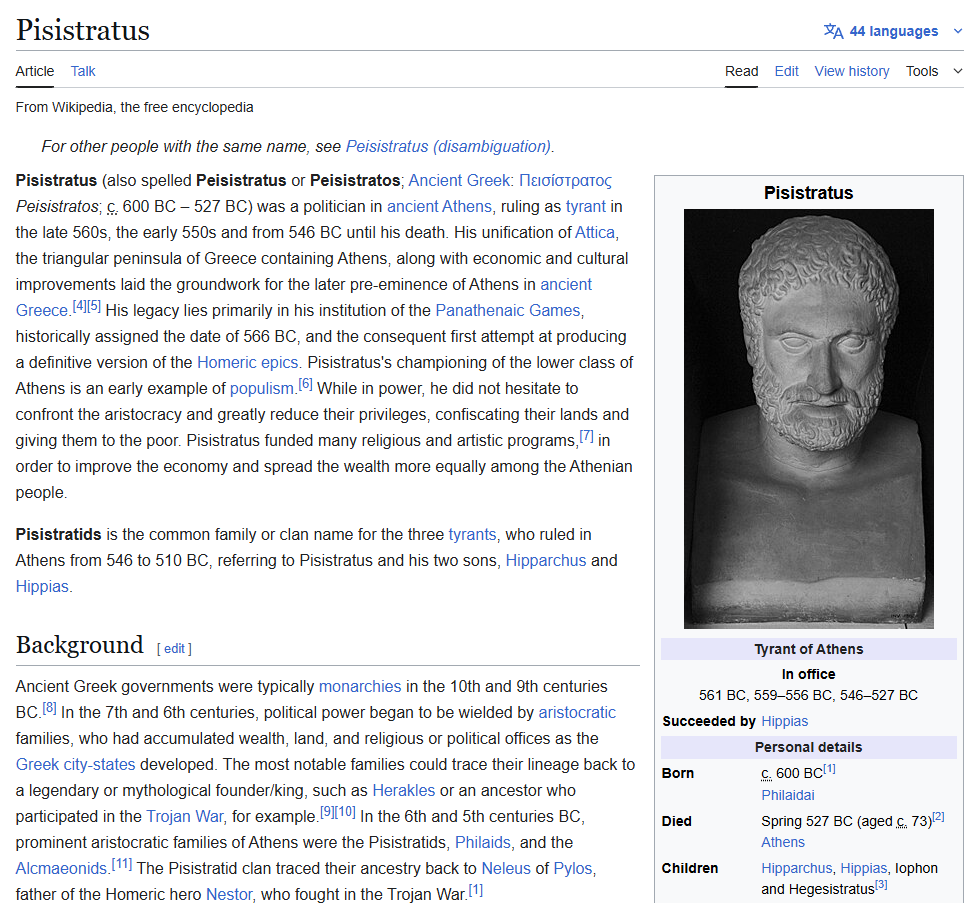Click the language translation icon

pos(833,31)
